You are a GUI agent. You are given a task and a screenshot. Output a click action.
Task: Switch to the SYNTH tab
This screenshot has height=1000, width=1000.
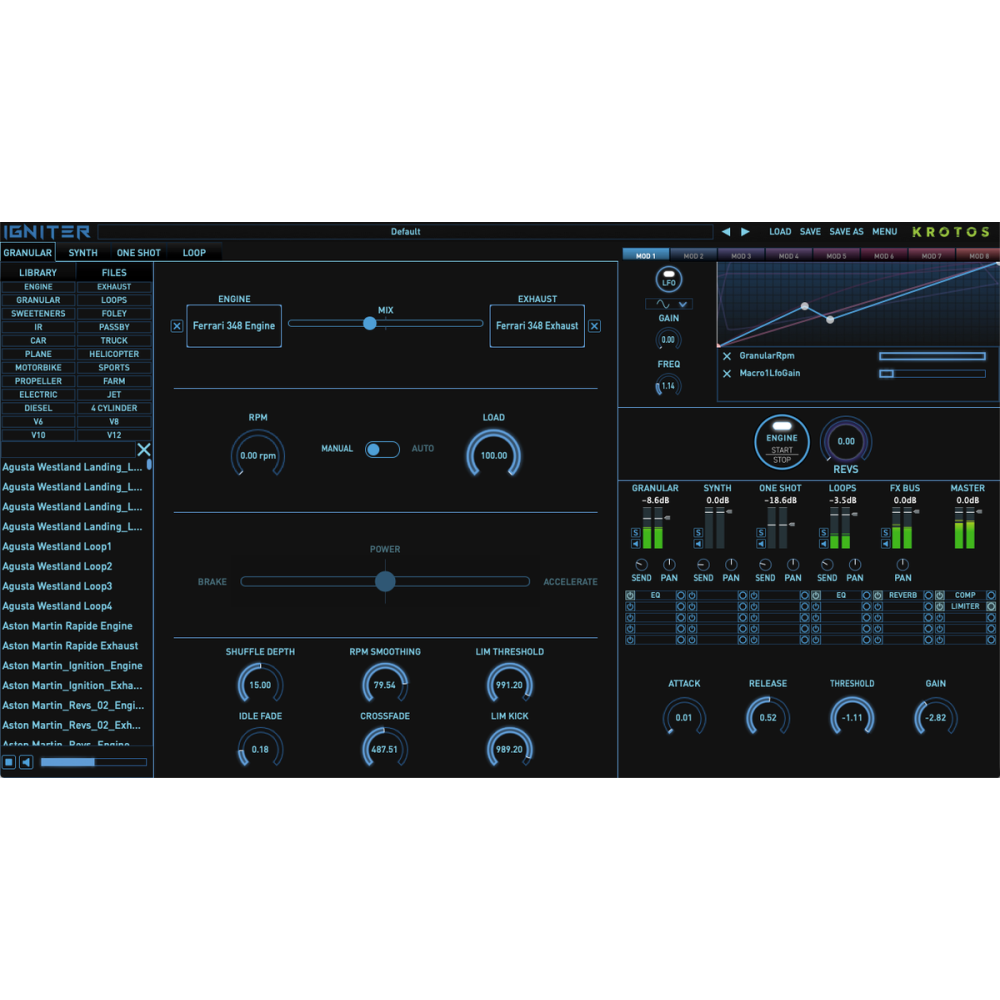81,252
